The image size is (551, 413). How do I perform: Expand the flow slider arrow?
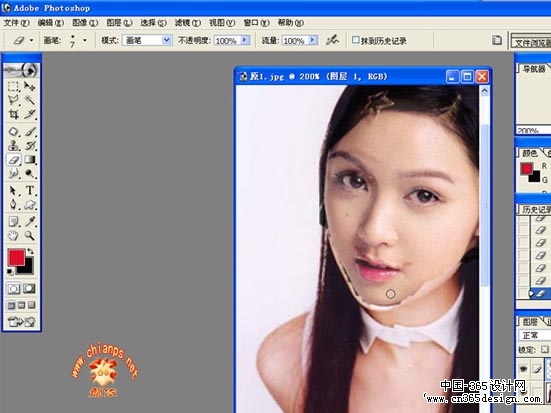click(313, 40)
